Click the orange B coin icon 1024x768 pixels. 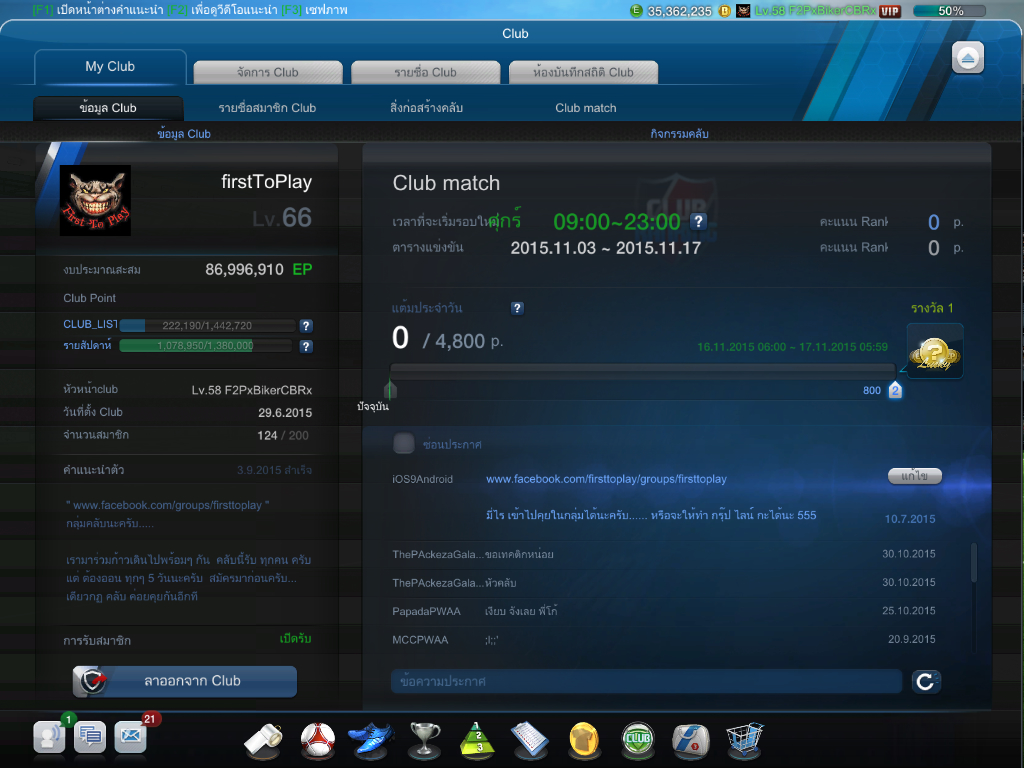point(724,10)
